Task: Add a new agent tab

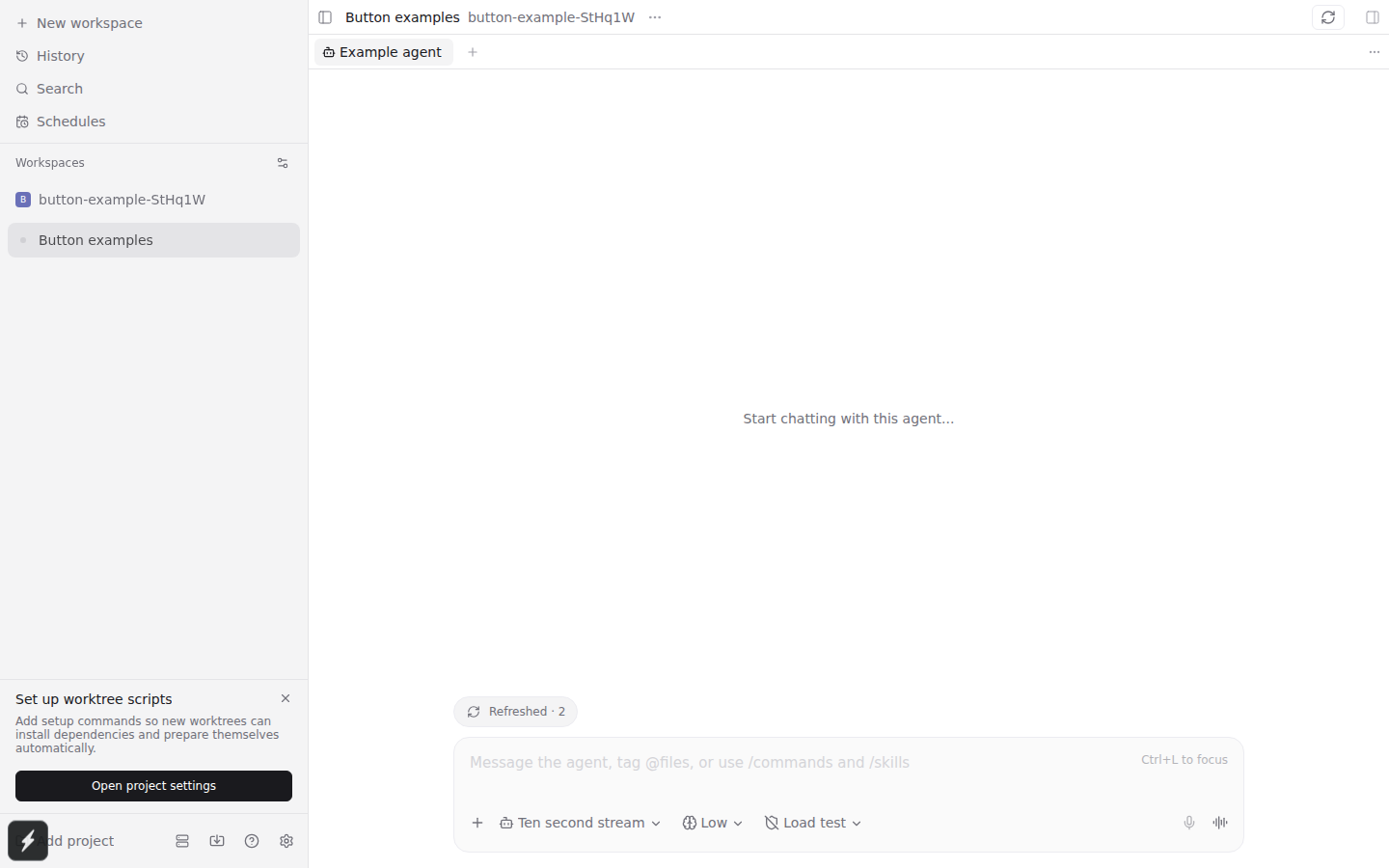Action: pos(473,52)
